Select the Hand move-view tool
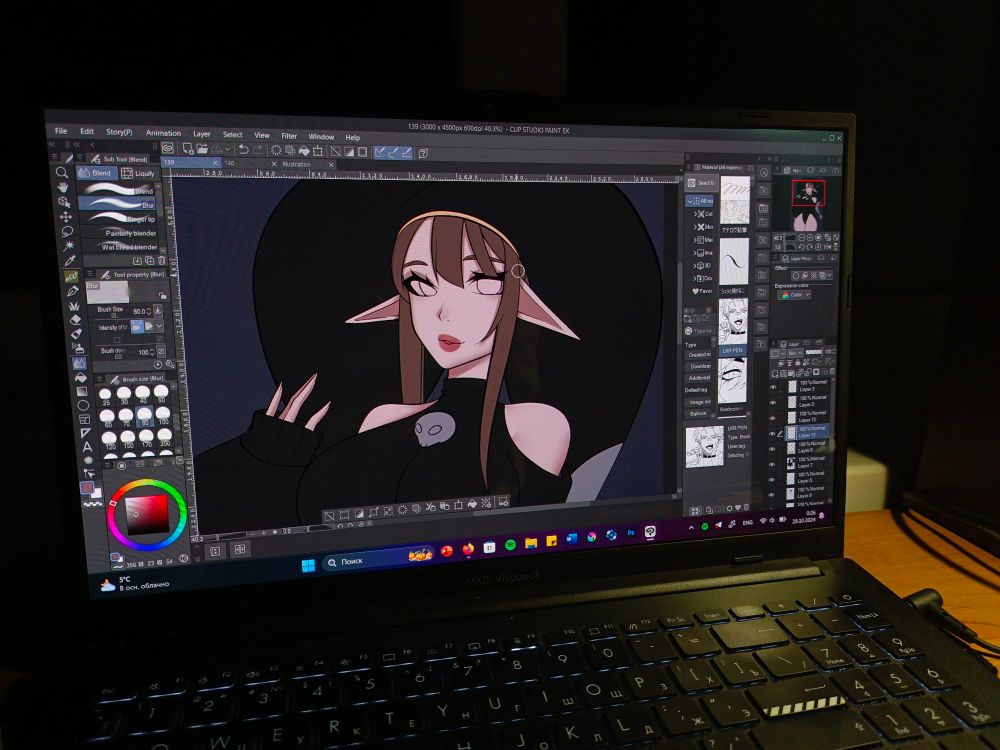Image resolution: width=1000 pixels, height=750 pixels. (62, 187)
